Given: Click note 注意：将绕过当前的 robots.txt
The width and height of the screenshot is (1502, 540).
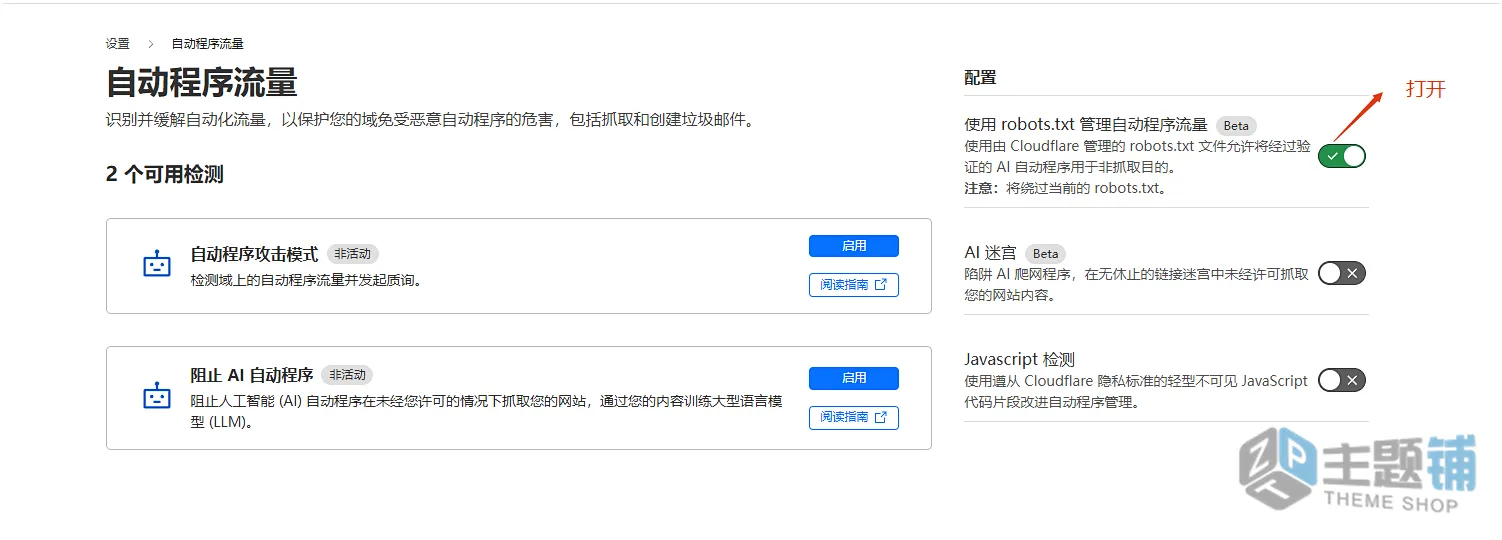Looking at the screenshot, I should tap(1065, 188).
